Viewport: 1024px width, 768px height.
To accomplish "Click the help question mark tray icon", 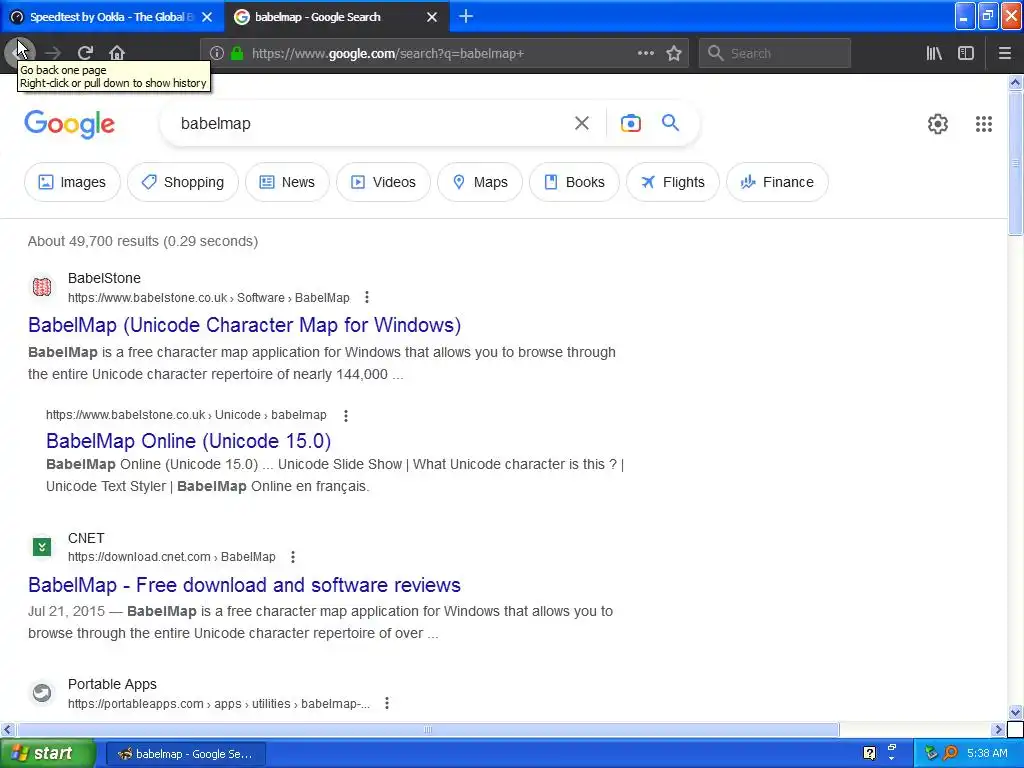I will [x=869, y=753].
